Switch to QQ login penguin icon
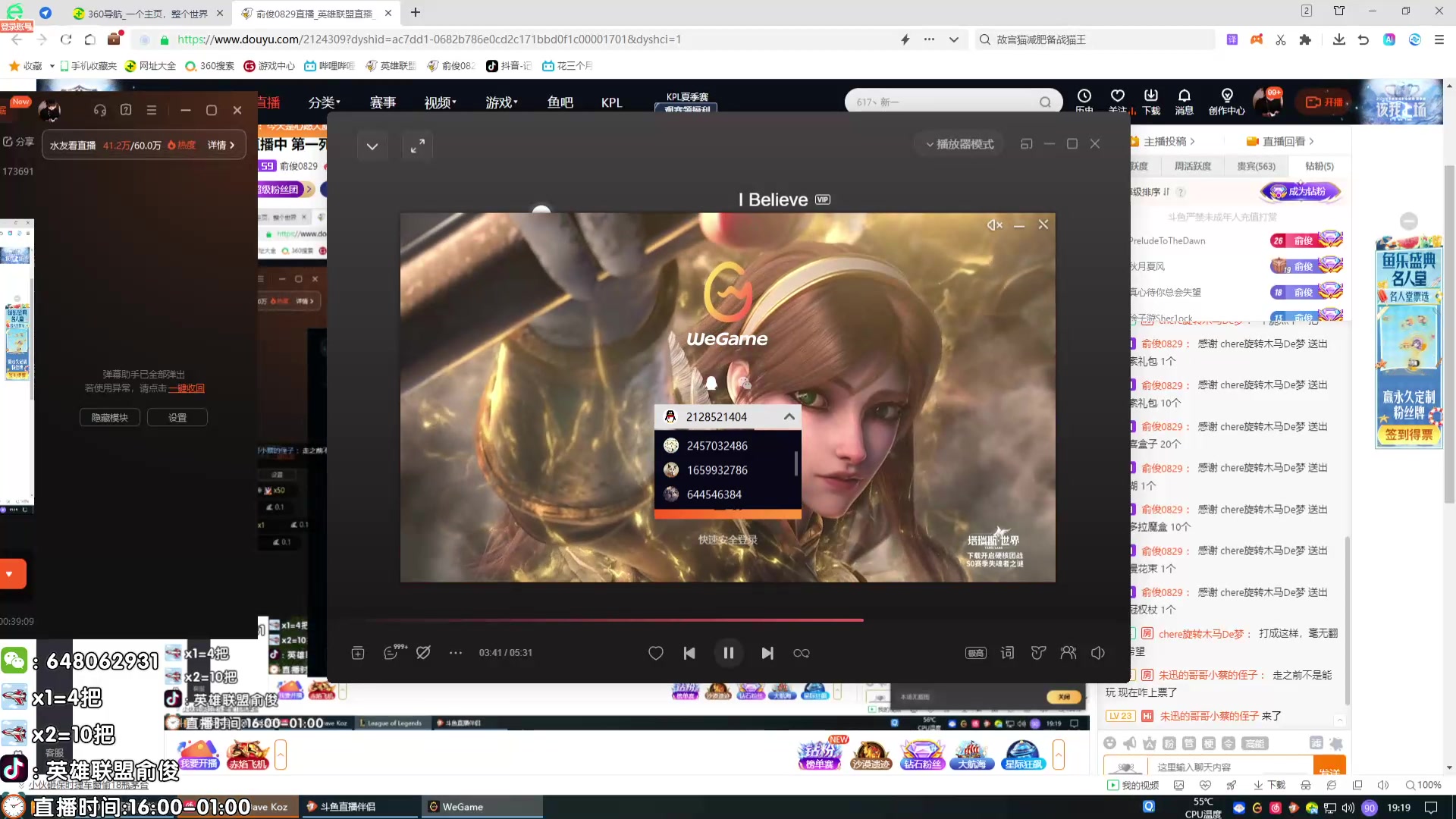 tap(711, 383)
